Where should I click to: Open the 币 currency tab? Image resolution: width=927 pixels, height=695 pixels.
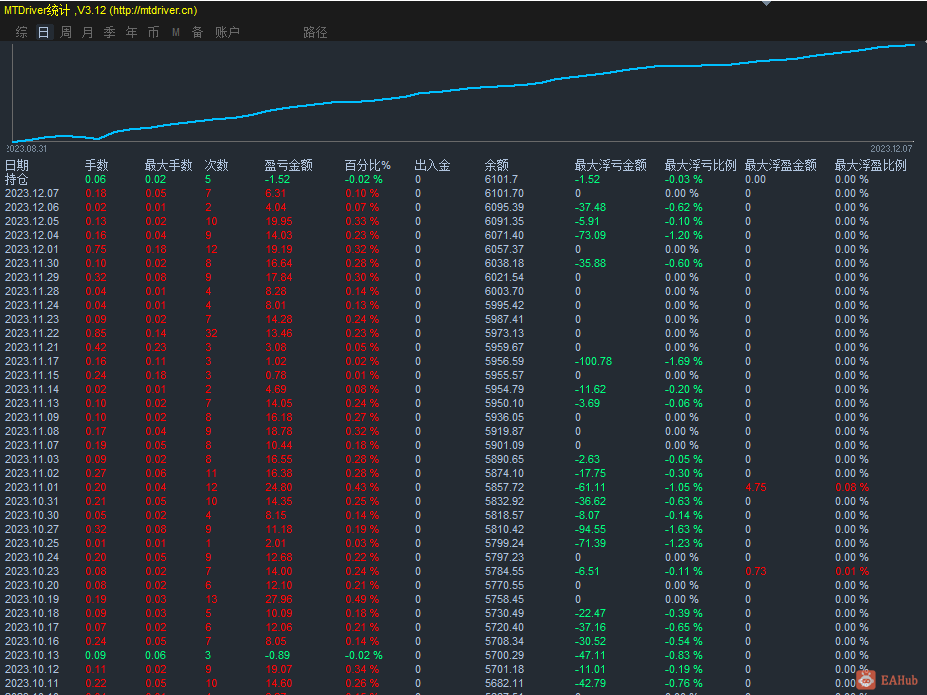tap(153, 32)
